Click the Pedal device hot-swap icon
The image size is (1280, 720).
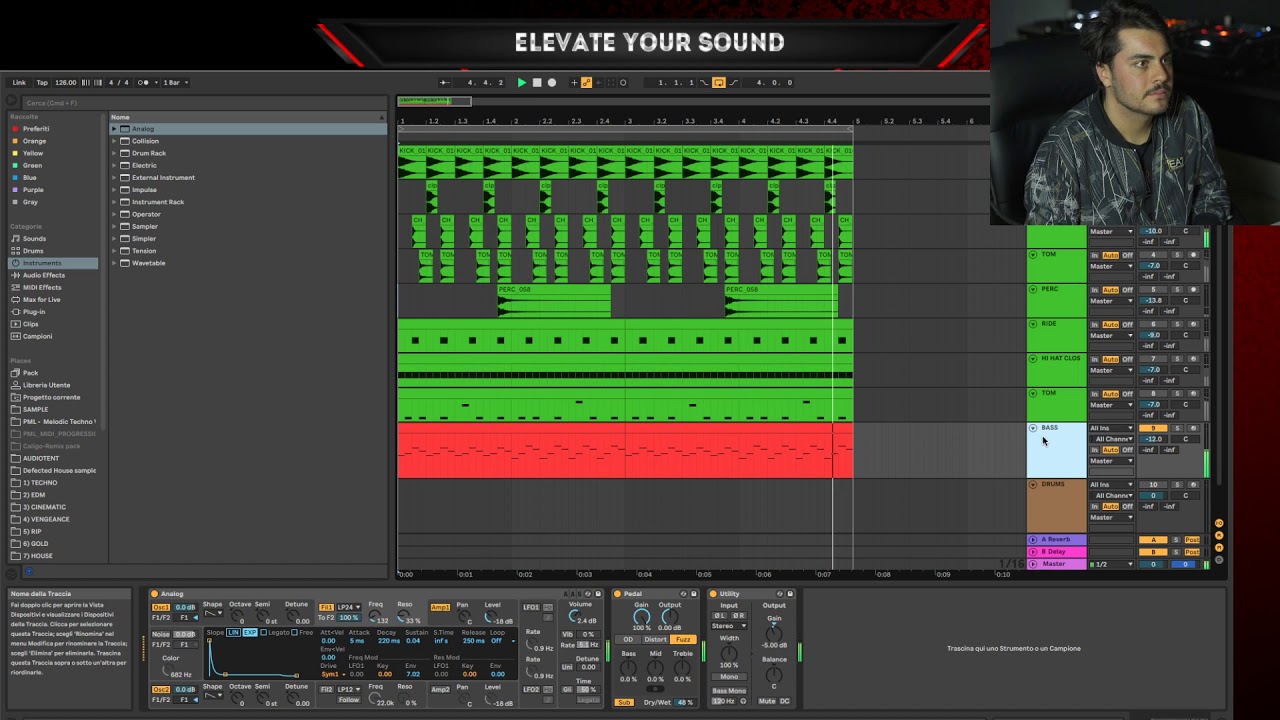click(x=683, y=594)
